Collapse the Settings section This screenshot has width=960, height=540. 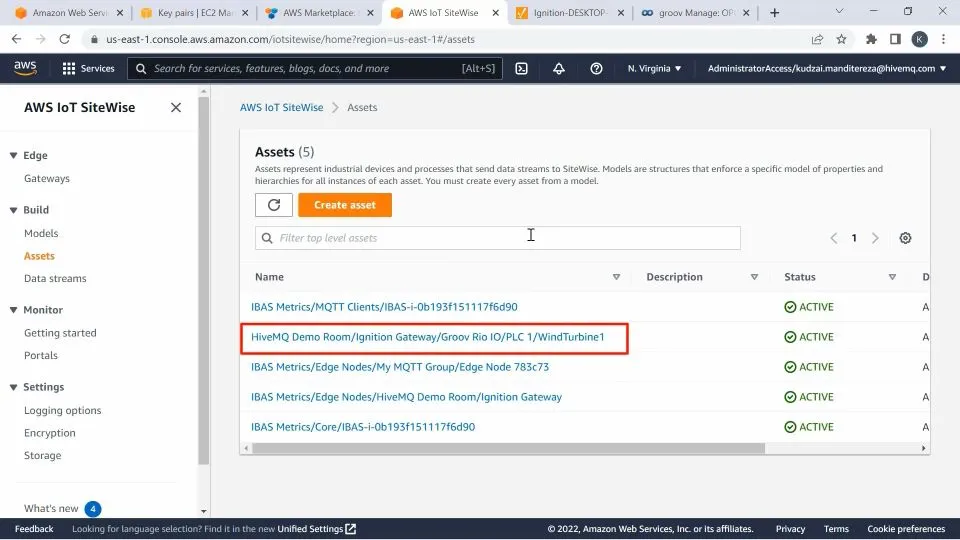tap(13, 388)
